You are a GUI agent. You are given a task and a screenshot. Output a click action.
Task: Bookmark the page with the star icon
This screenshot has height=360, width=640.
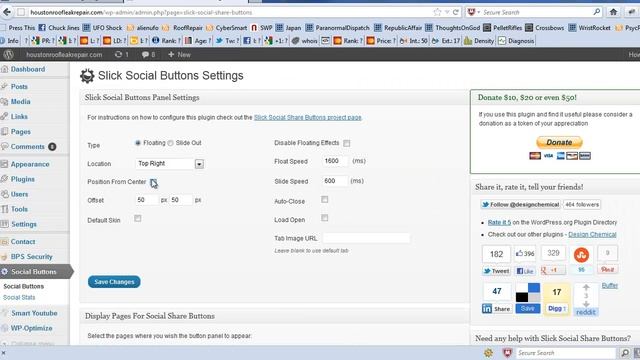pyautogui.click(x=437, y=12)
